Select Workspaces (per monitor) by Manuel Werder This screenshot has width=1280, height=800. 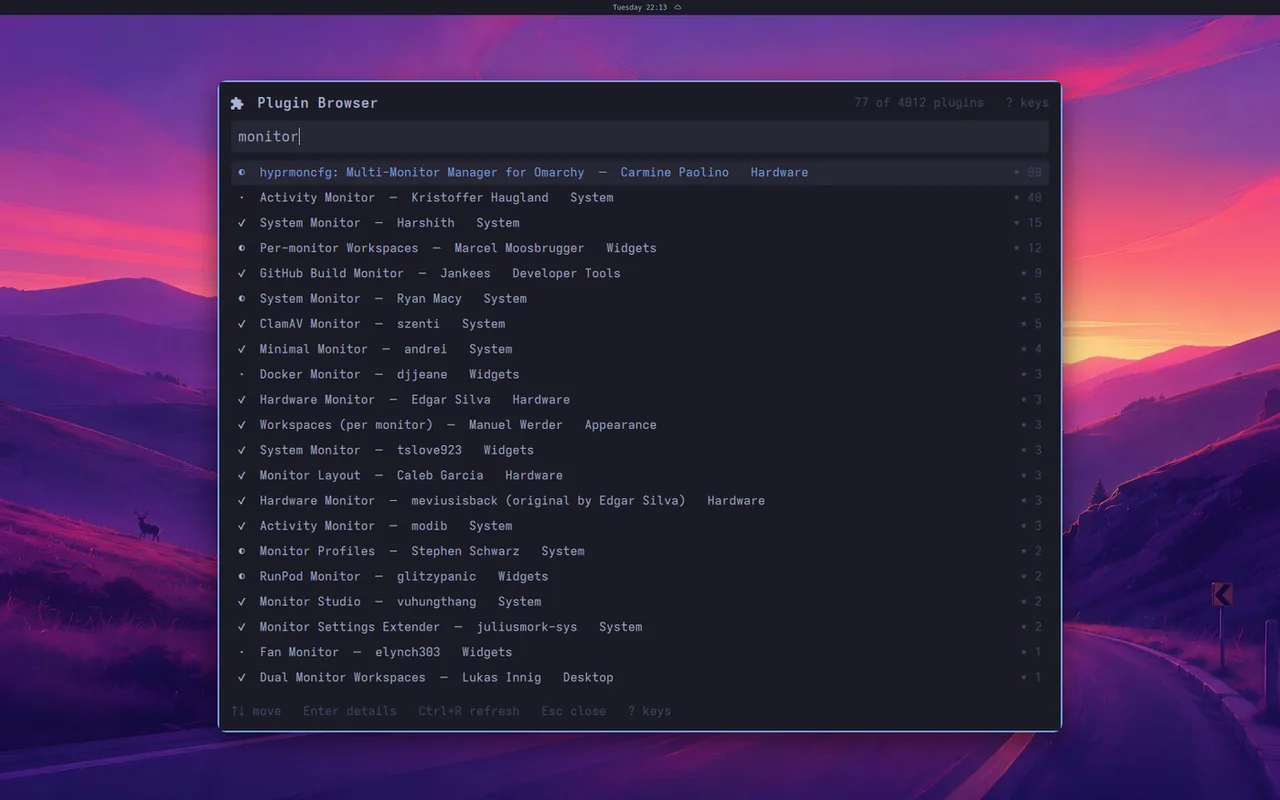click(640, 425)
